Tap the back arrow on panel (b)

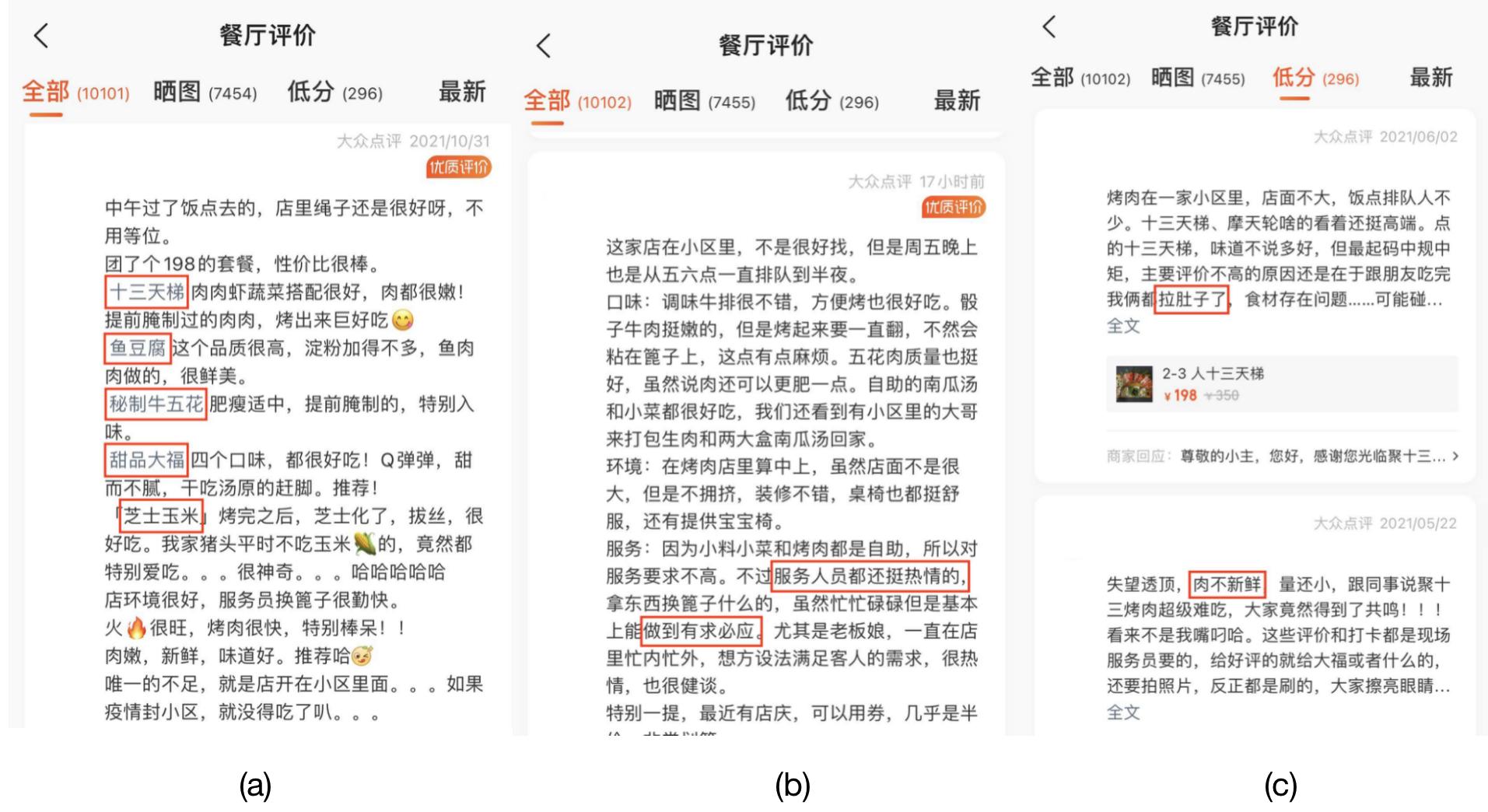click(544, 46)
